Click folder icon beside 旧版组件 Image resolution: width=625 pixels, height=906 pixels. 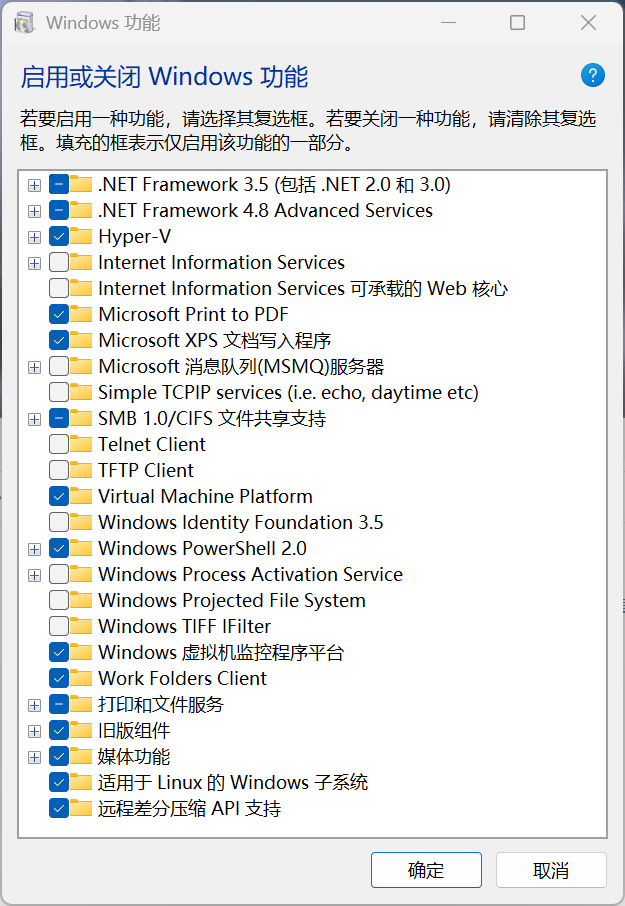81,730
